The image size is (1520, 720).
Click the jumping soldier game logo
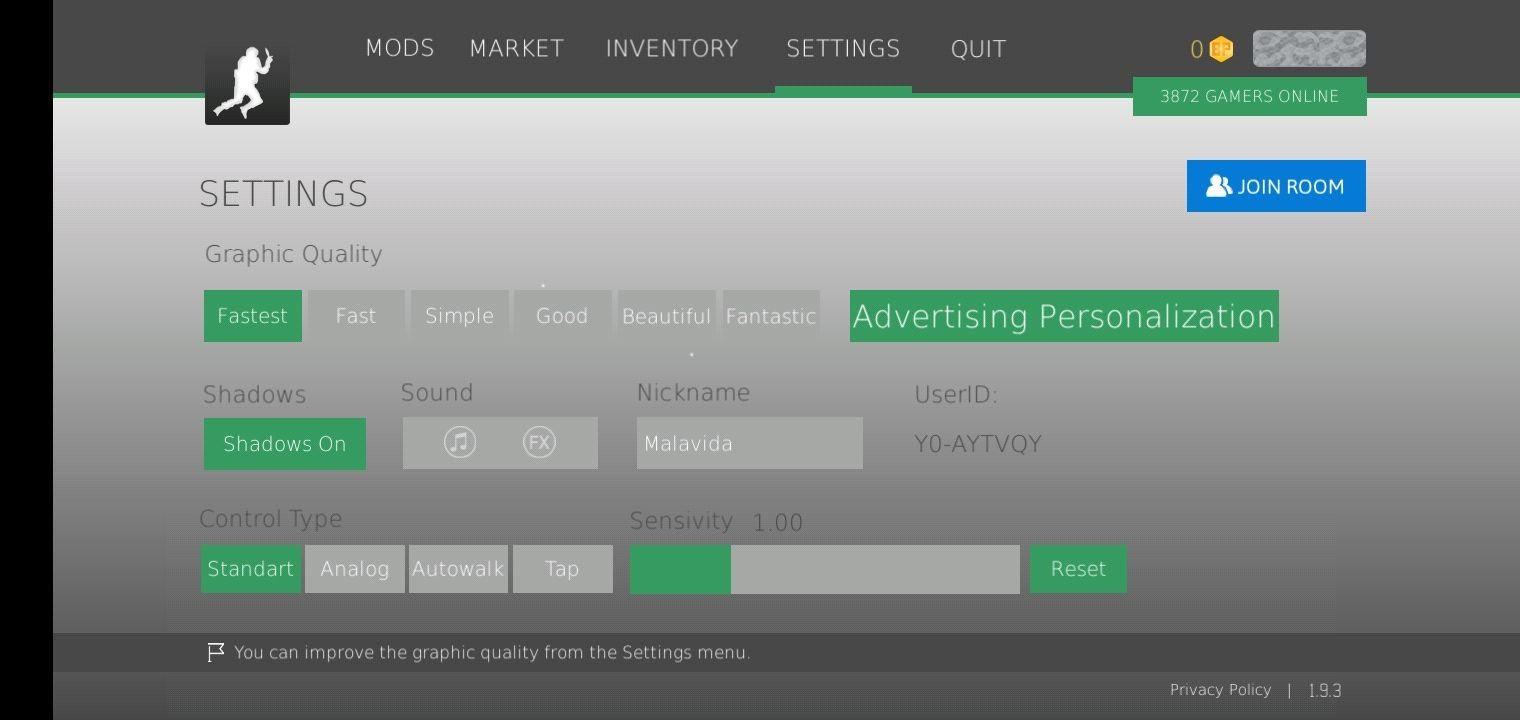pyautogui.click(x=247, y=85)
